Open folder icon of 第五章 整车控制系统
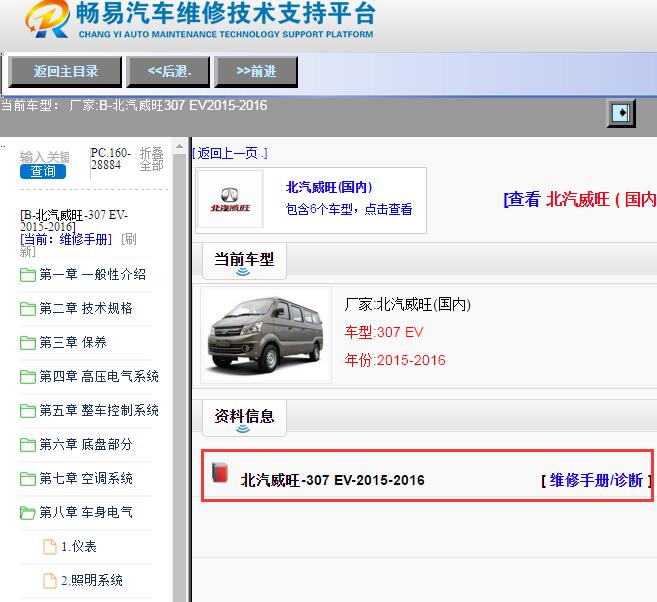 coord(28,411)
